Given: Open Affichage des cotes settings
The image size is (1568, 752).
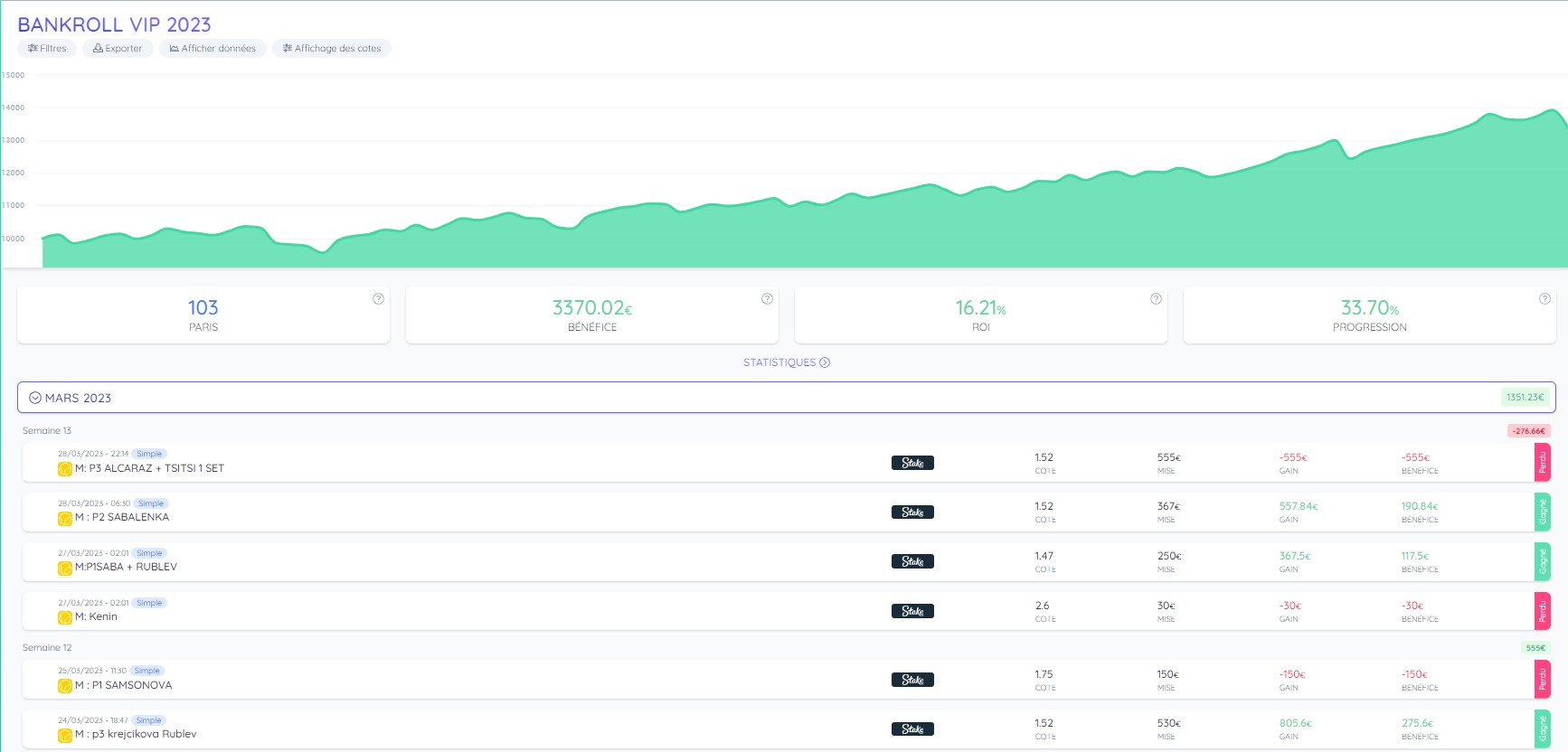Looking at the screenshot, I should click(x=331, y=49).
